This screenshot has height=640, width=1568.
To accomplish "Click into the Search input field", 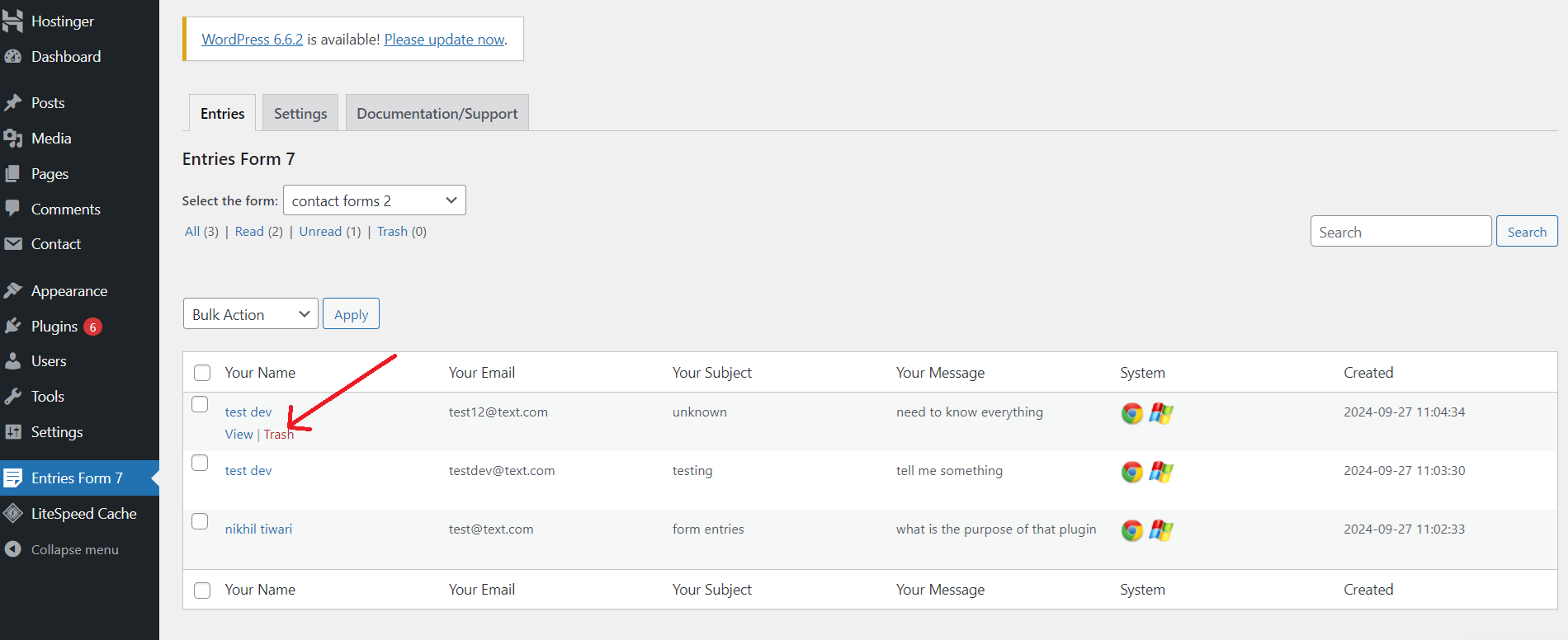I will click(1400, 232).
